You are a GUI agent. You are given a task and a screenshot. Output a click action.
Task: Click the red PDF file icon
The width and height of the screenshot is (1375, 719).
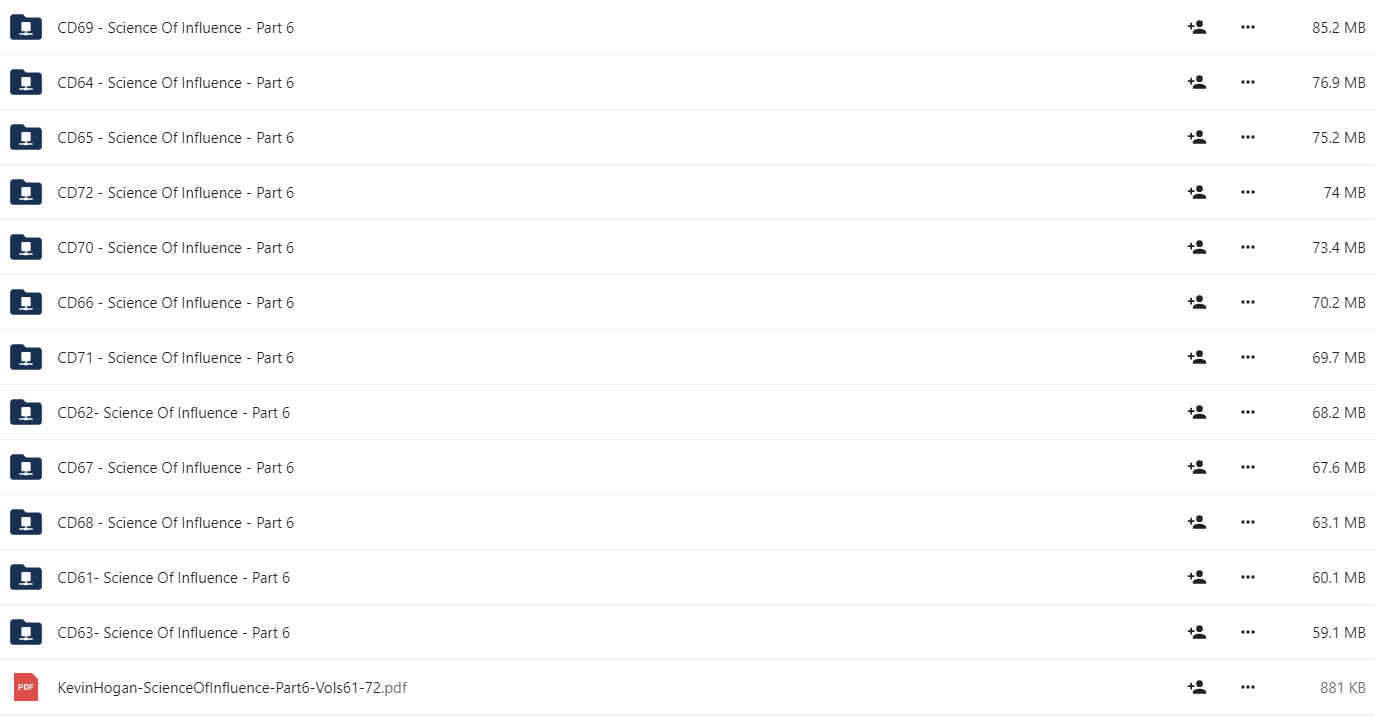[x=25, y=687]
